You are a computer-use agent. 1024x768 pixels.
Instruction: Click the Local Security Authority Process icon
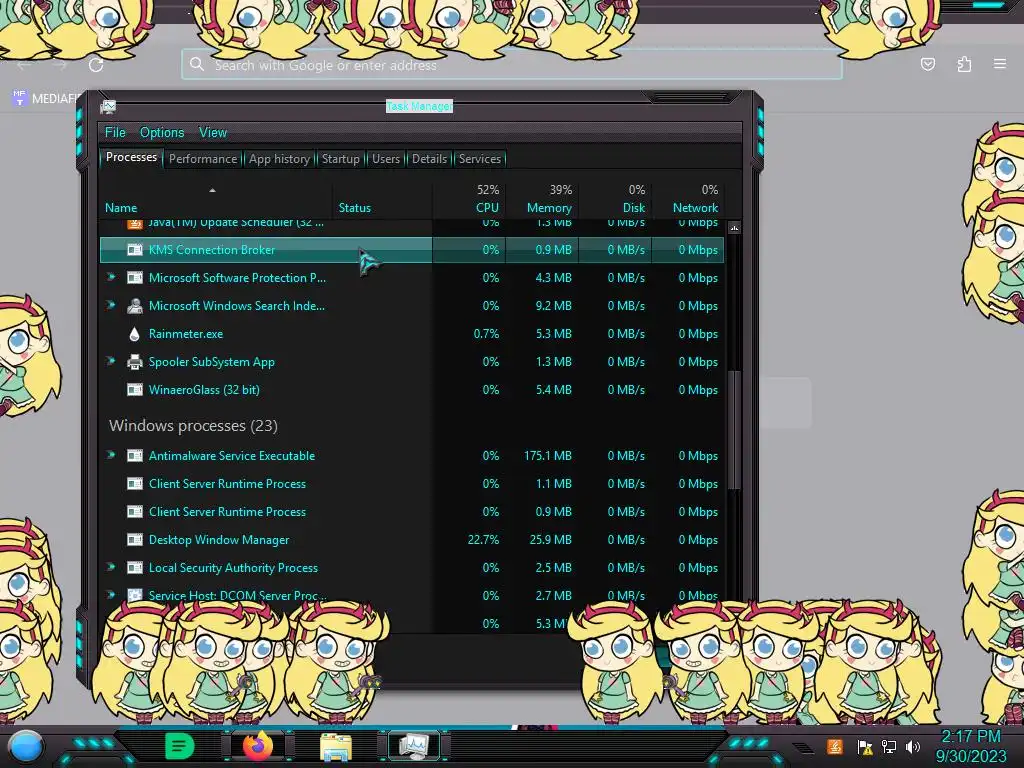tap(135, 568)
